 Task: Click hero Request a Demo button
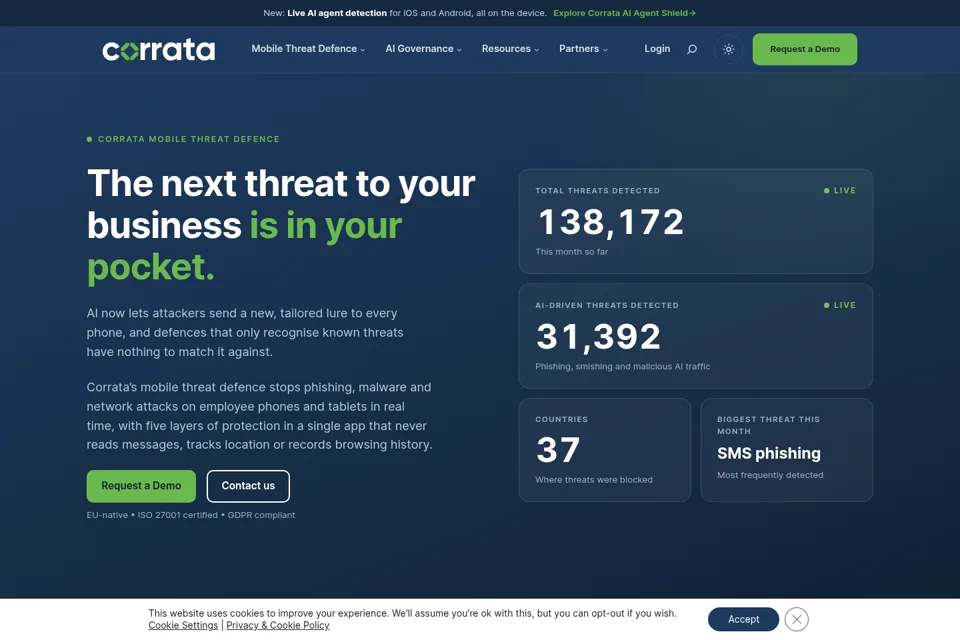pyautogui.click(x=141, y=486)
